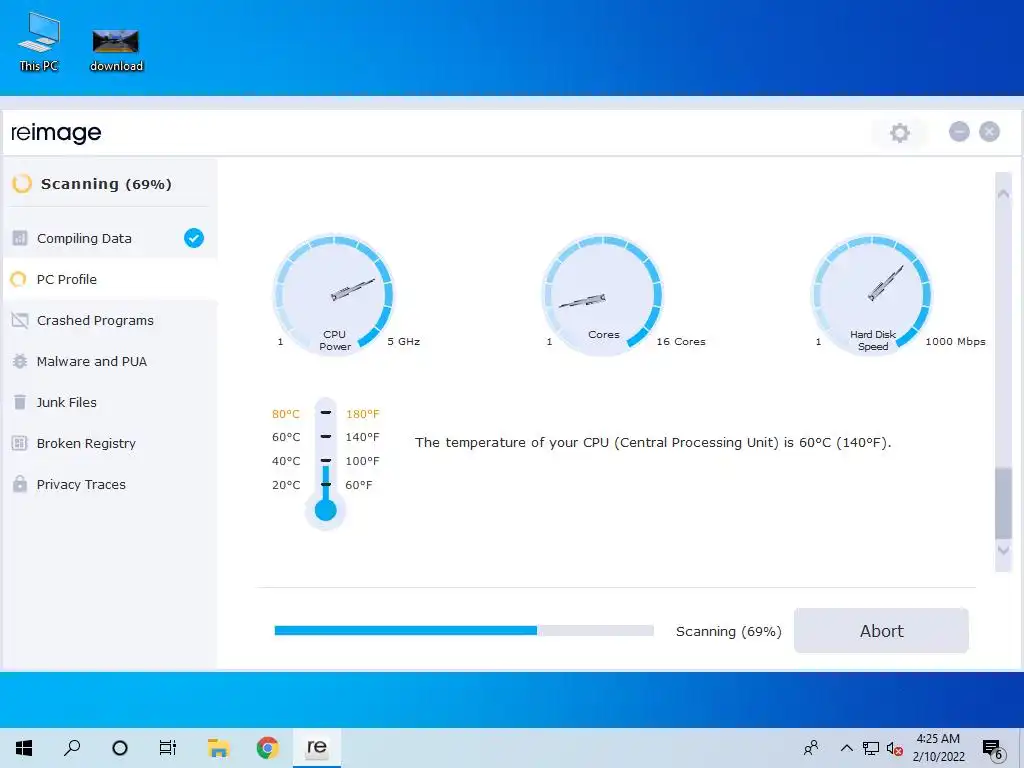
Task: Show hidden system tray icons
Action: pyautogui.click(x=846, y=748)
